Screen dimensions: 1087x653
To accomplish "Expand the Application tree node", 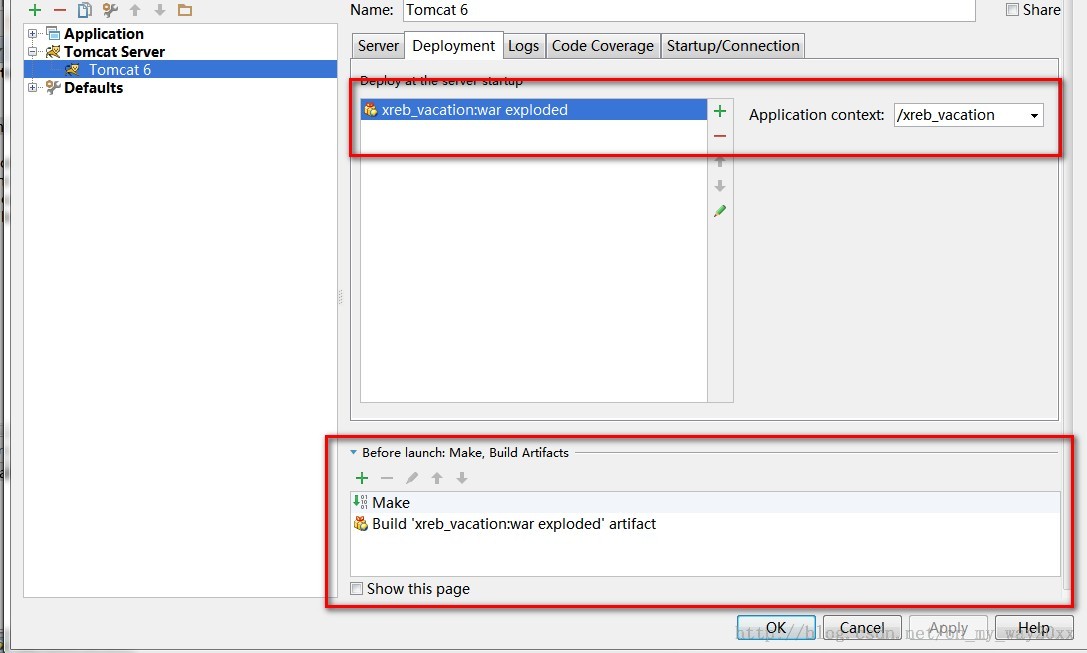I will point(32,33).
